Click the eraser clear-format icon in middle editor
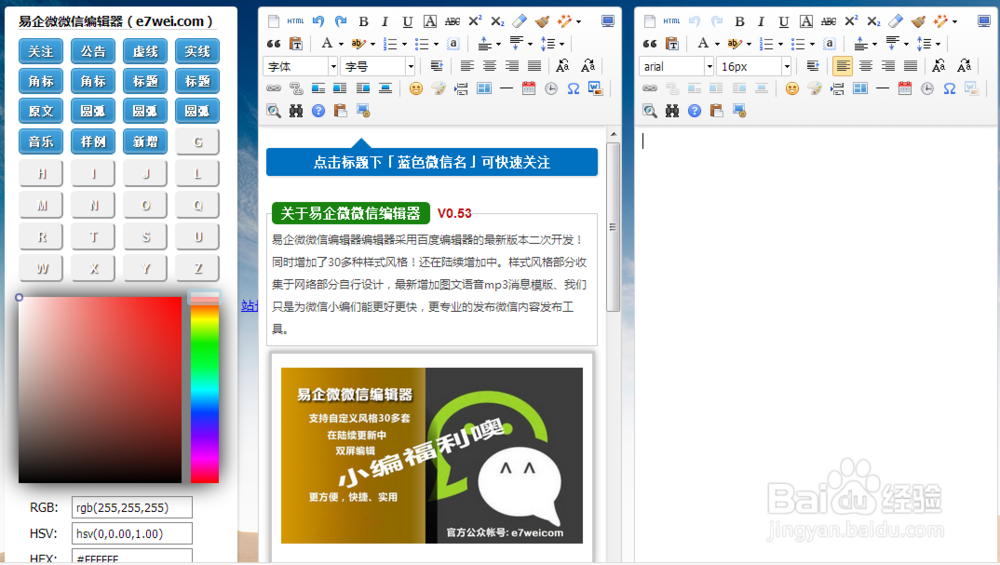The image size is (1000, 565). pyautogui.click(x=520, y=21)
